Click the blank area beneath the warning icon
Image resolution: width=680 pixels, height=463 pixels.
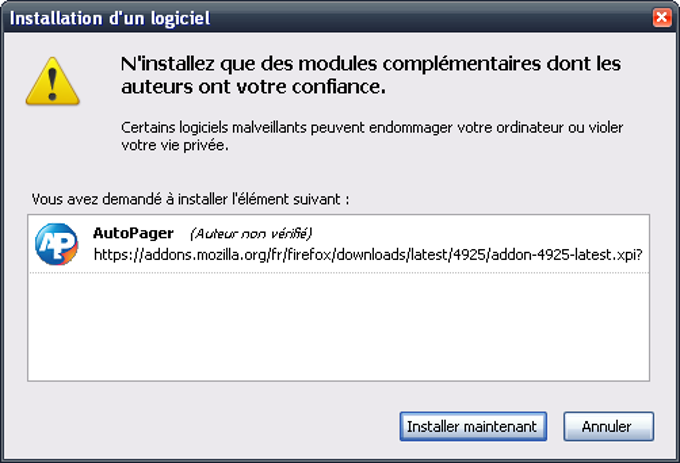tap(52, 143)
